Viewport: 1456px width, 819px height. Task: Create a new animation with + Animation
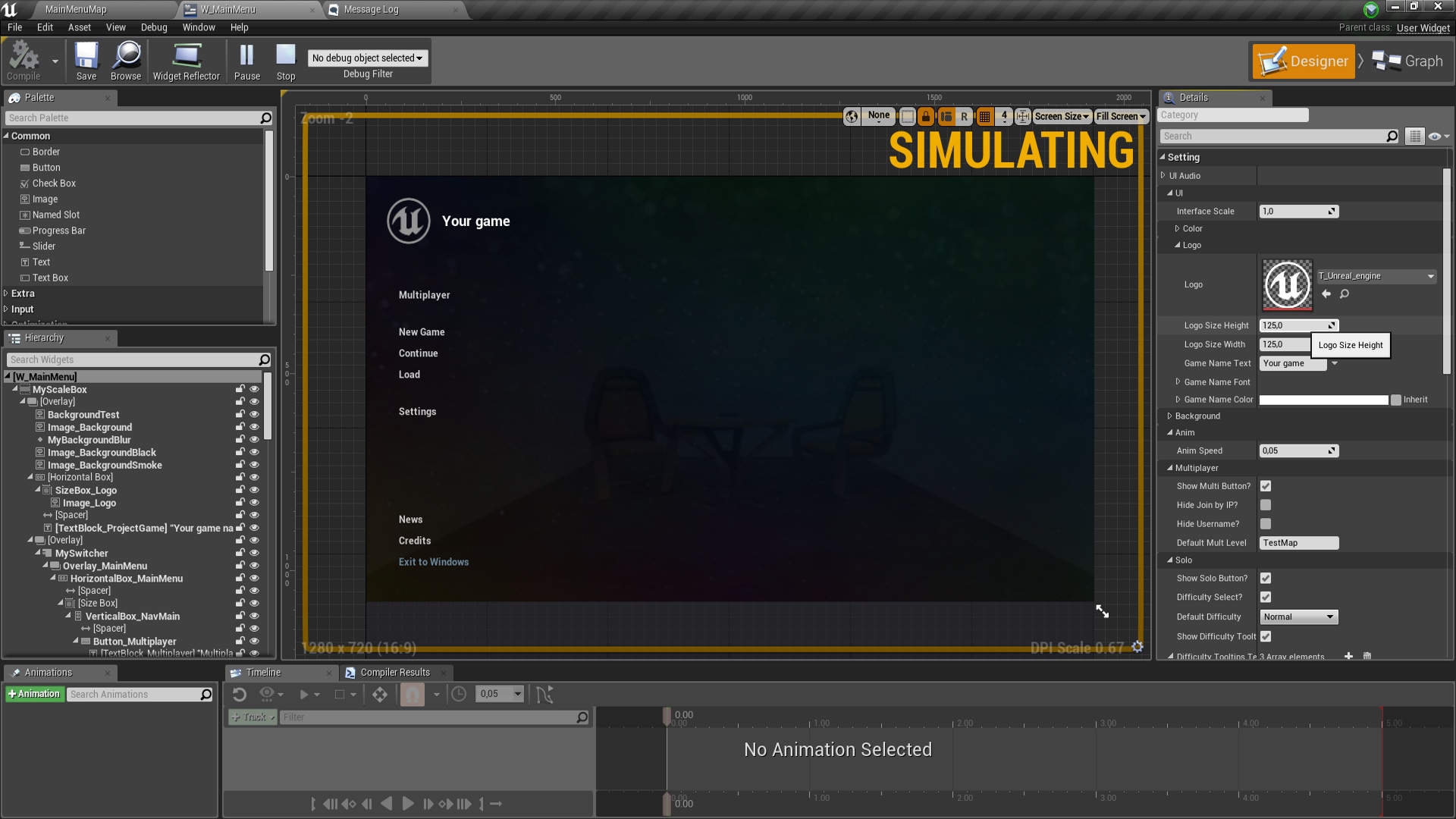[34, 693]
